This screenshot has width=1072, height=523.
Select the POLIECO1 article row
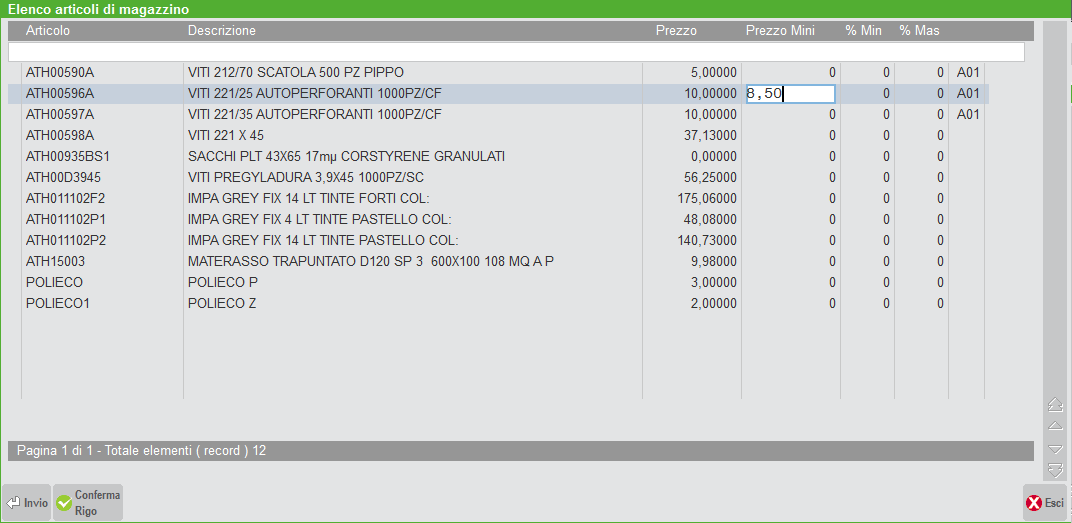pos(58,304)
